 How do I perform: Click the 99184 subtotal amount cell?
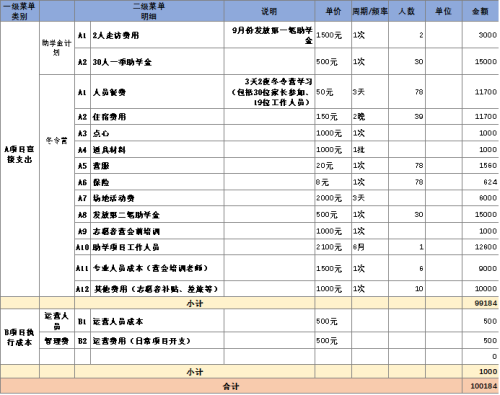[x=480, y=303]
